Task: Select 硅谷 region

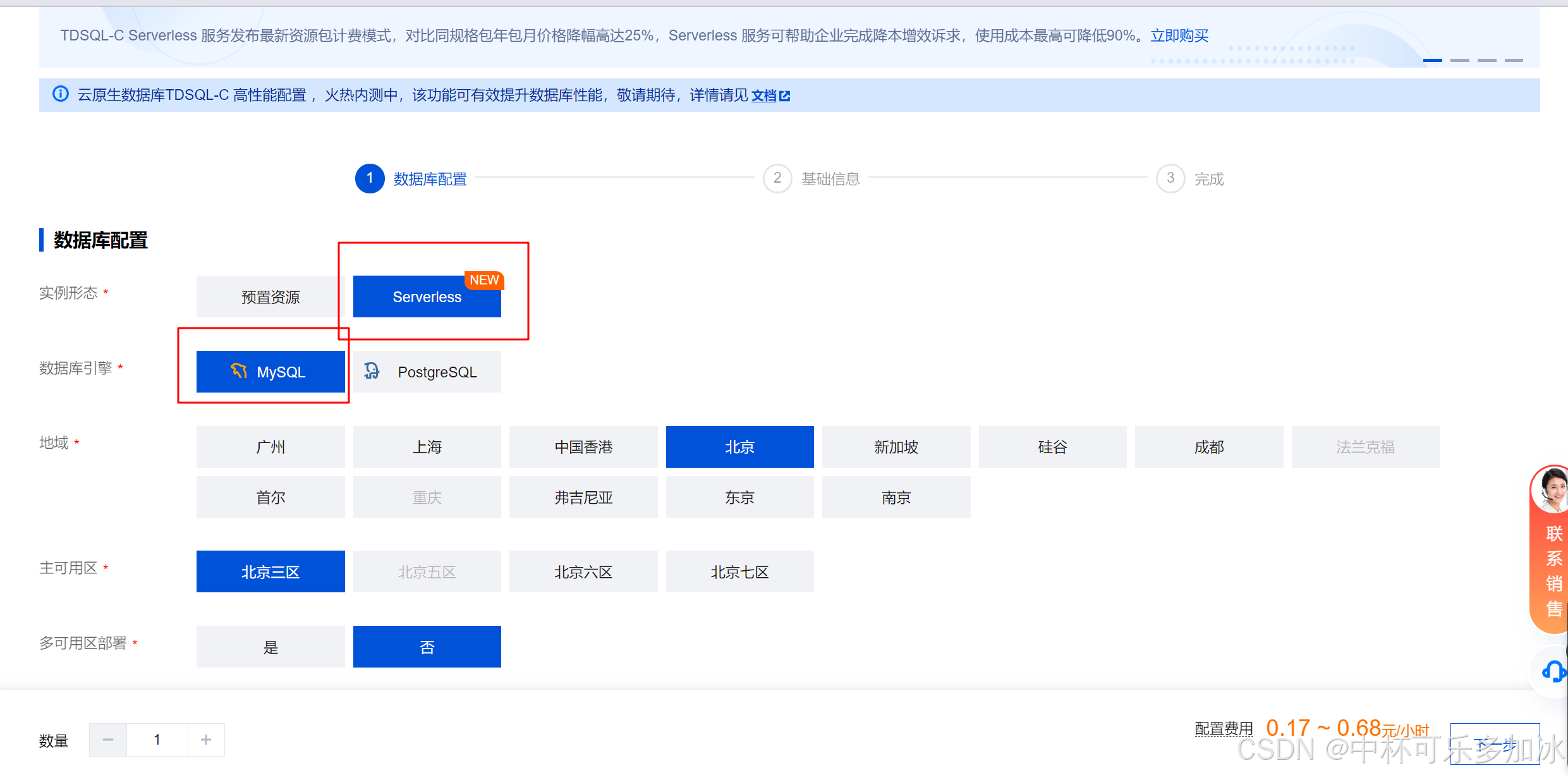Action: coord(1053,447)
